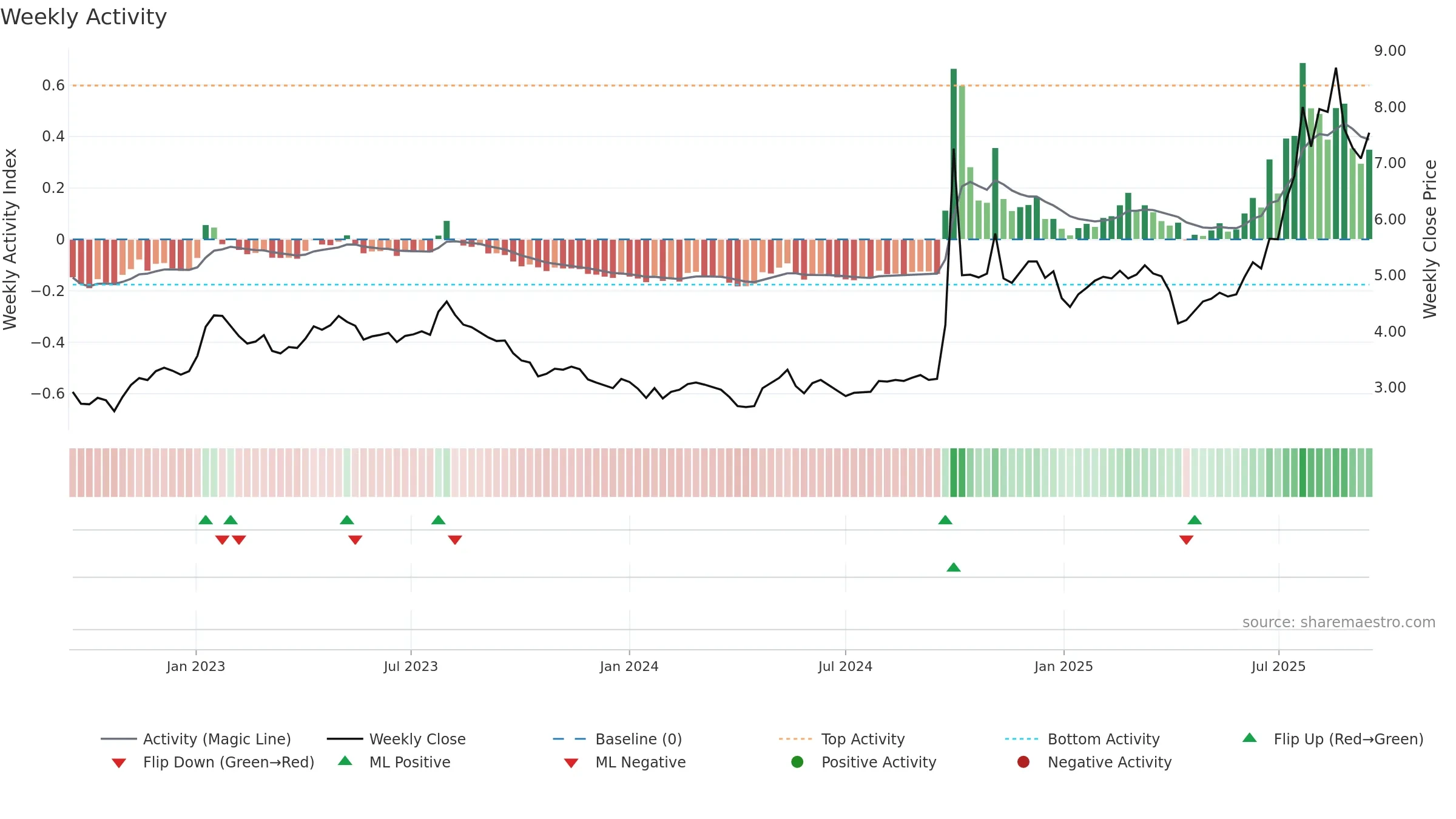Click the 7.00 right price axis label

coord(1390,163)
